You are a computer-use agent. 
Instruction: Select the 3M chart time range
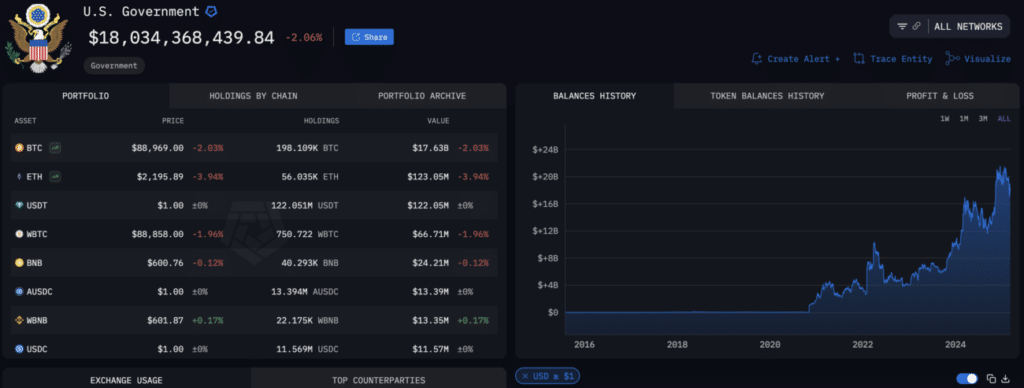coord(983,119)
